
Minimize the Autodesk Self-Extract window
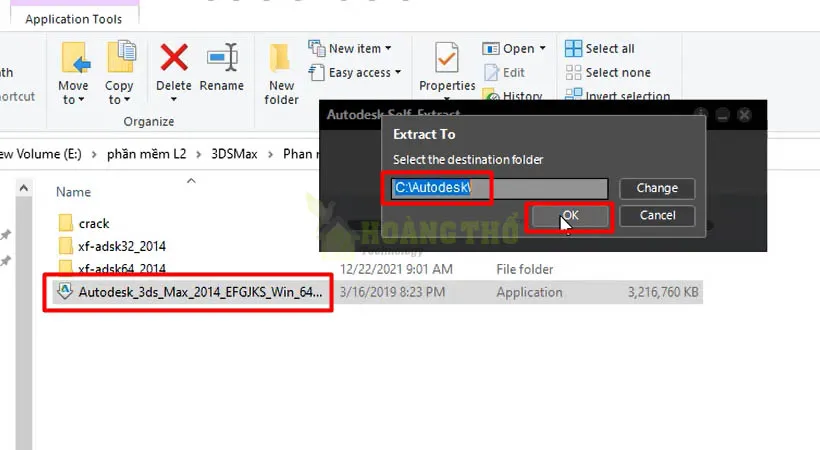pyautogui.click(x=723, y=115)
